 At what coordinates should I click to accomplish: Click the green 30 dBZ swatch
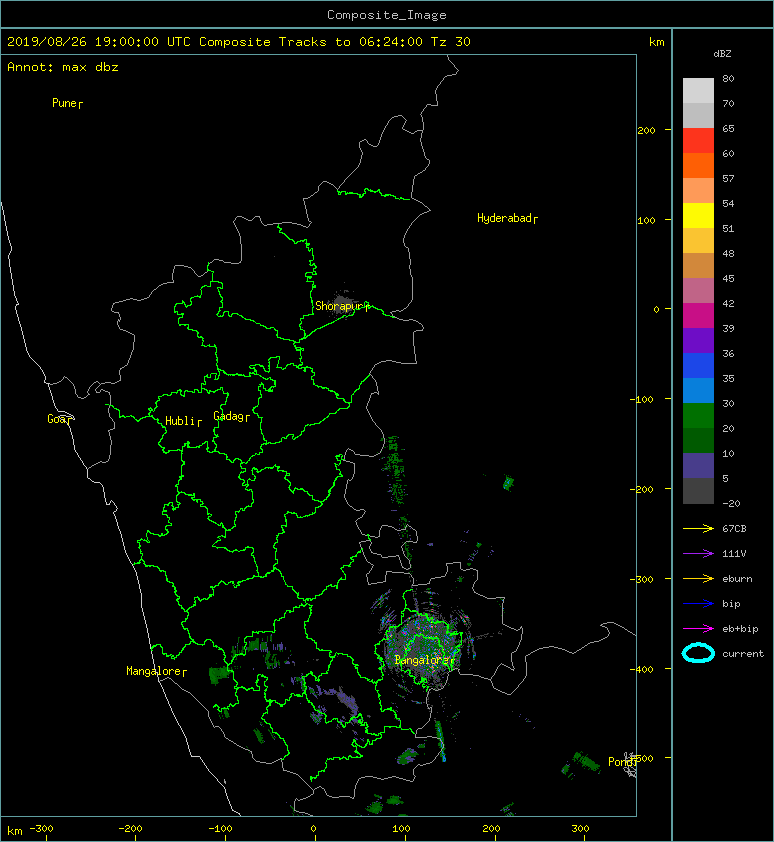(698, 415)
